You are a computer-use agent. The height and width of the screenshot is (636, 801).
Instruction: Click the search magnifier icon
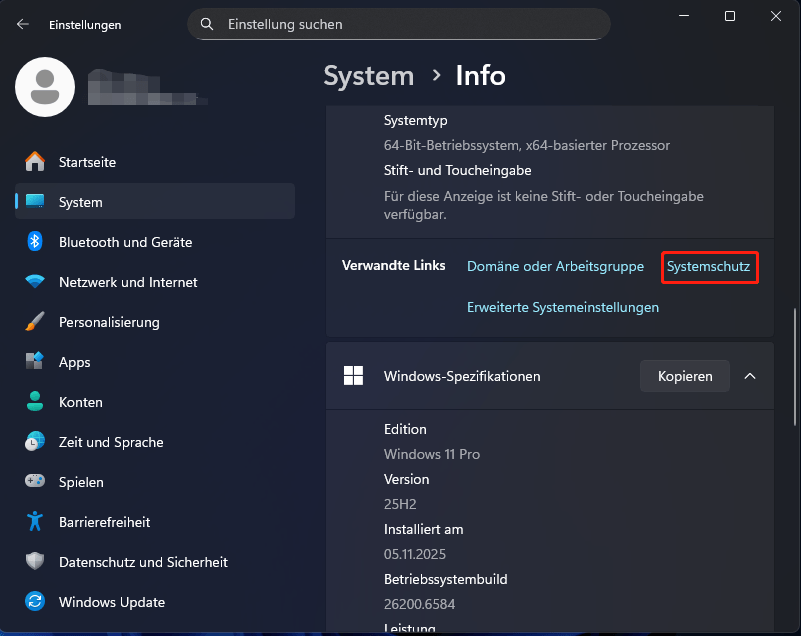tap(207, 24)
